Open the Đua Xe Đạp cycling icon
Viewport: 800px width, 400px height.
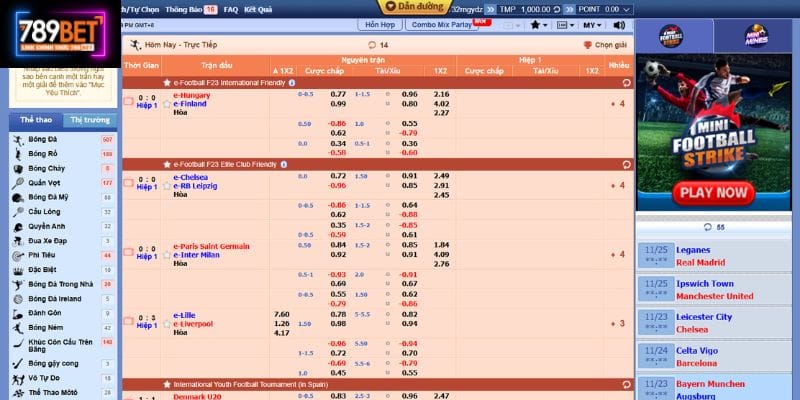(18, 241)
